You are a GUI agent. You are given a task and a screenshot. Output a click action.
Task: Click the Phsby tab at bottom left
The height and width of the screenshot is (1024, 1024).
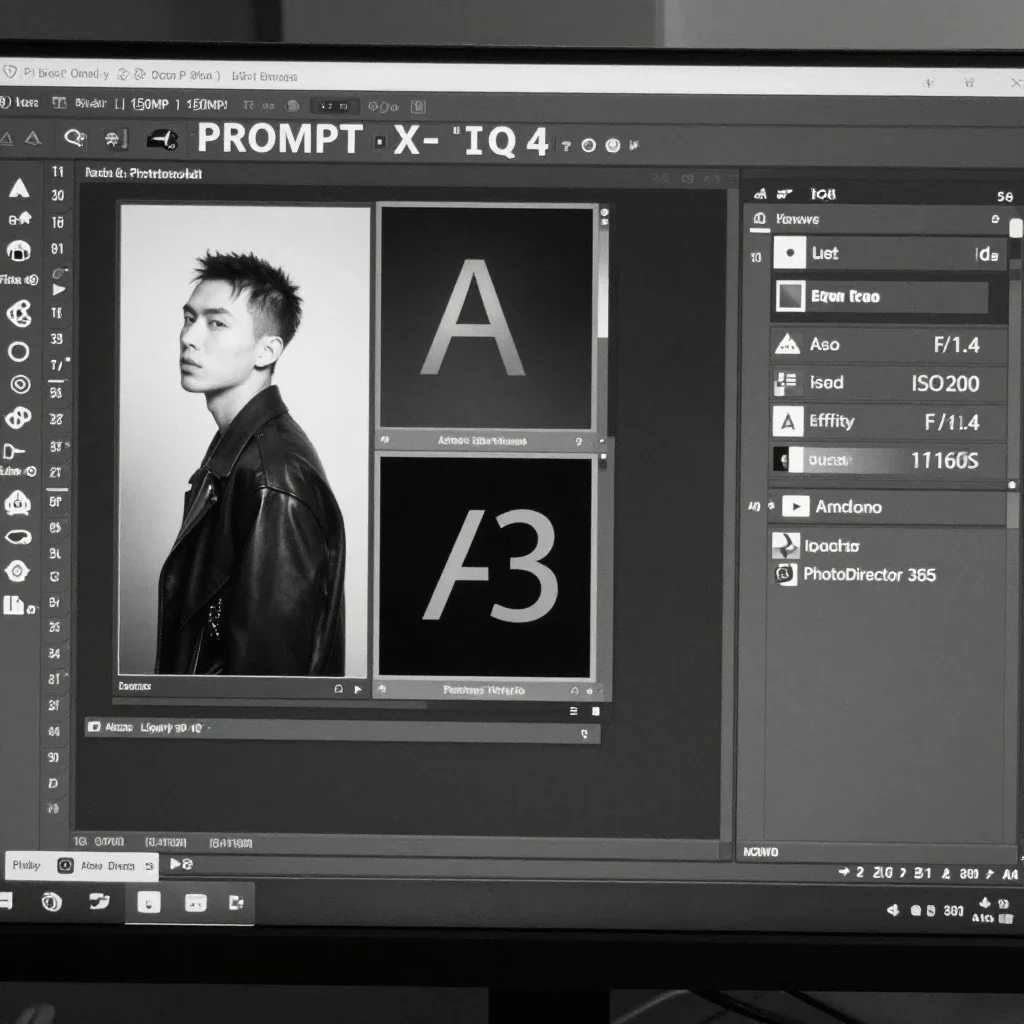27,865
